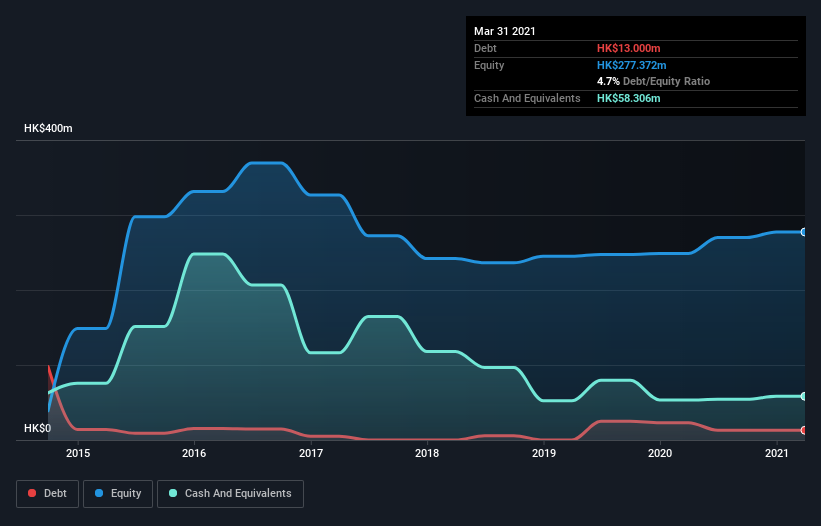Click the 2017 axis label
Viewport: 821px width, 526px height.
pyautogui.click(x=311, y=453)
